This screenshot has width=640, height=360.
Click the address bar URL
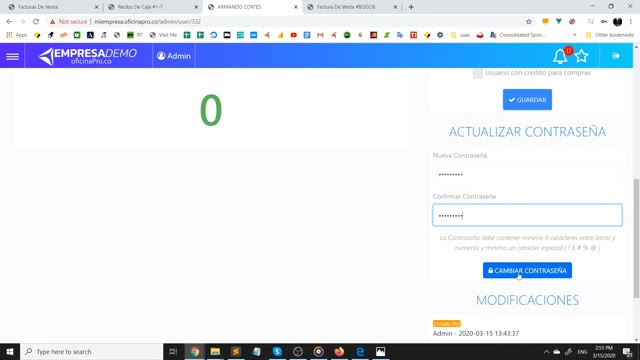[x=147, y=22]
